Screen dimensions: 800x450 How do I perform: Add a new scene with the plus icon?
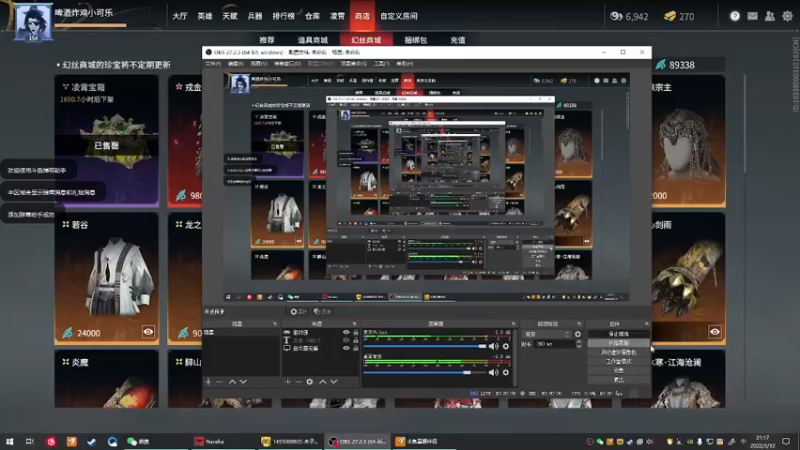[x=208, y=382]
